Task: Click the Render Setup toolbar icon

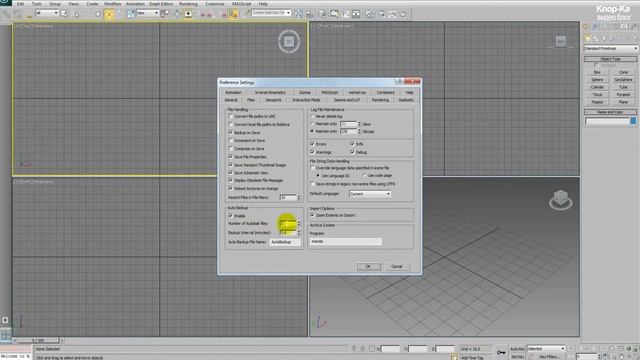Action: tap(381, 14)
